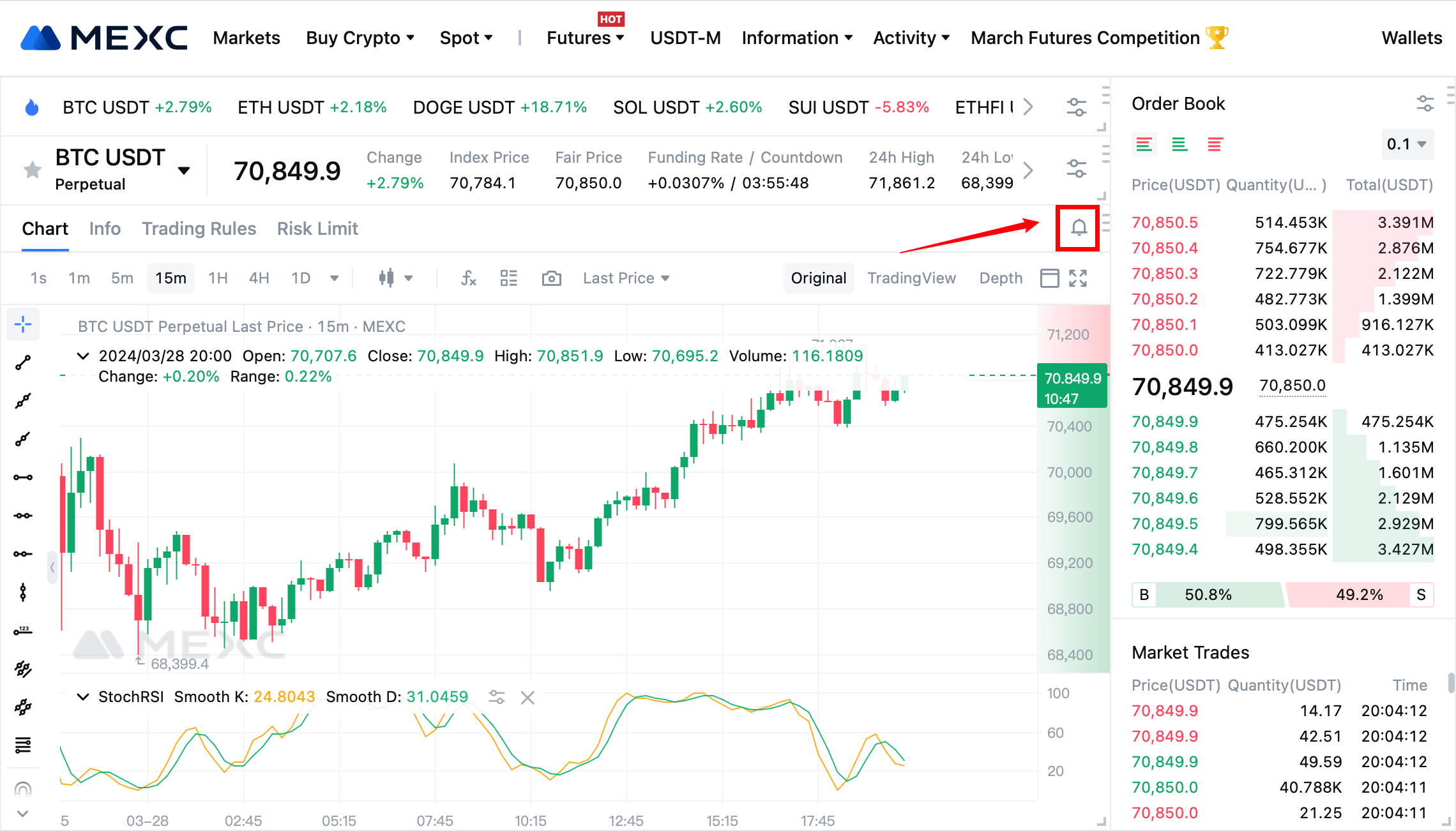Click the 70,850.5 ask price row
Screen dimensions: 1456x831
[x=1164, y=223]
